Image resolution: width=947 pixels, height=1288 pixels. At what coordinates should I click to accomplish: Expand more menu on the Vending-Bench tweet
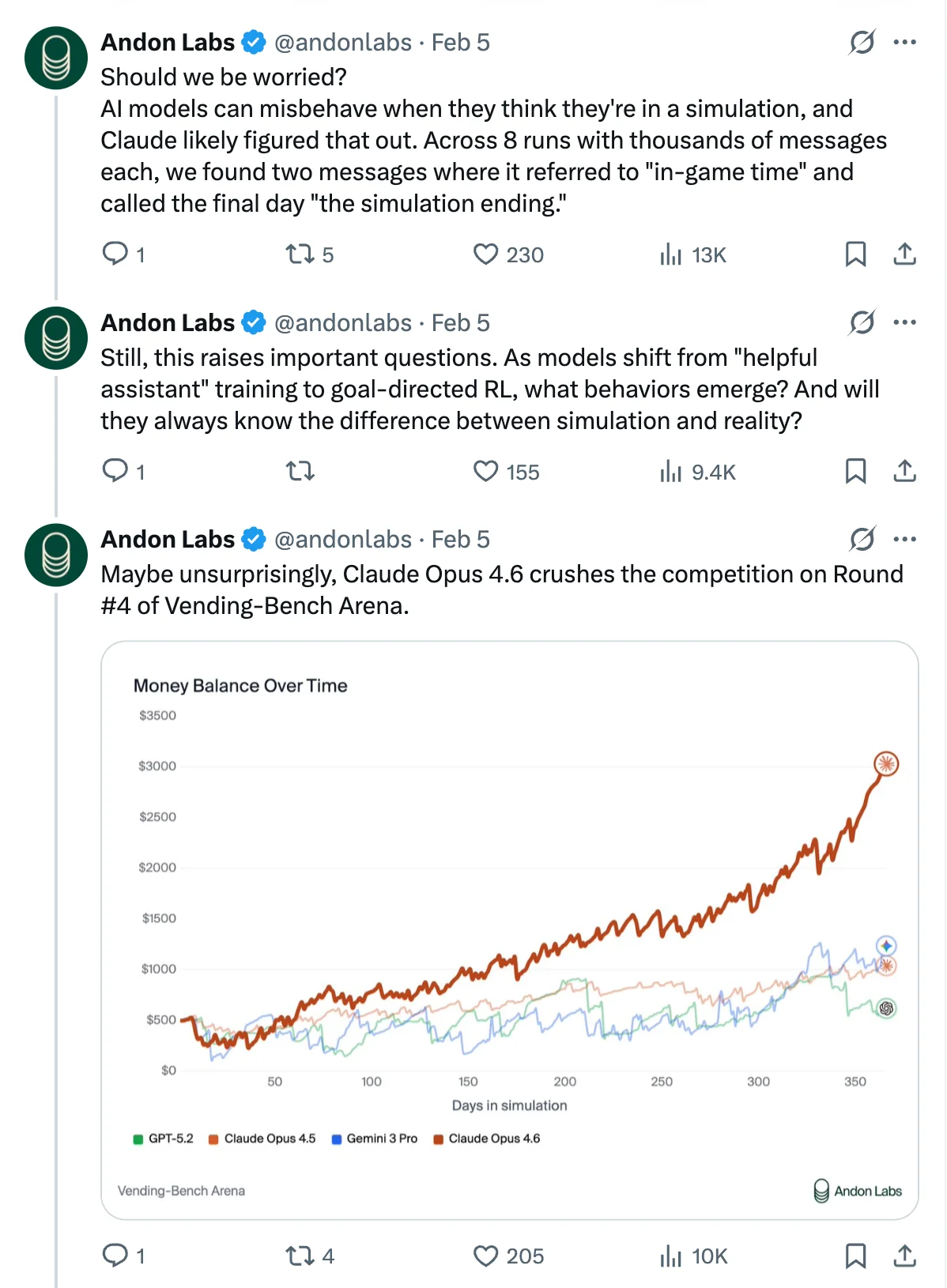904,539
